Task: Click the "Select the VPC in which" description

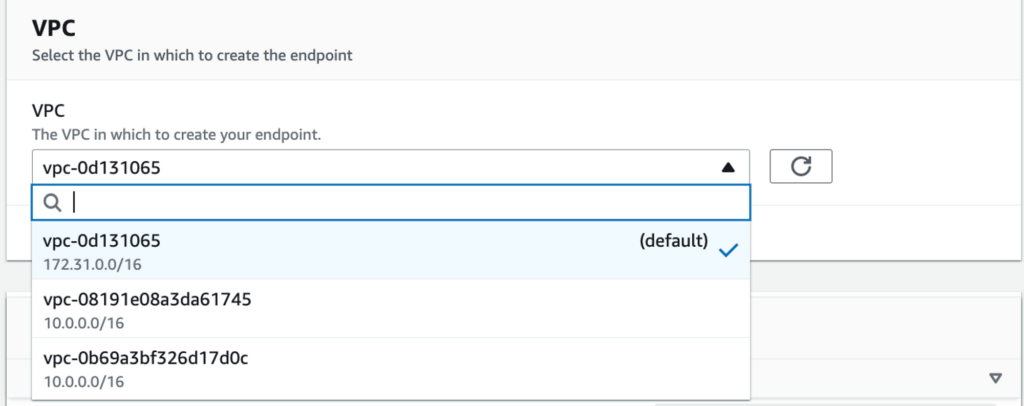Action: pyautogui.click(x=192, y=56)
